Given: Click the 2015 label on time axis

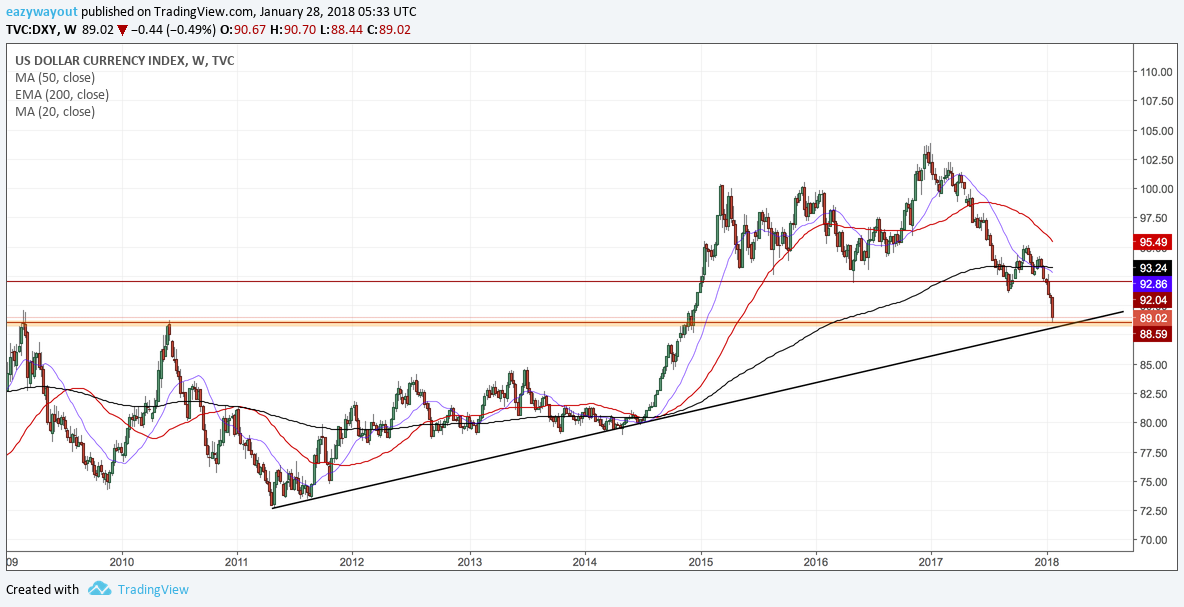Looking at the screenshot, I should point(701,562).
